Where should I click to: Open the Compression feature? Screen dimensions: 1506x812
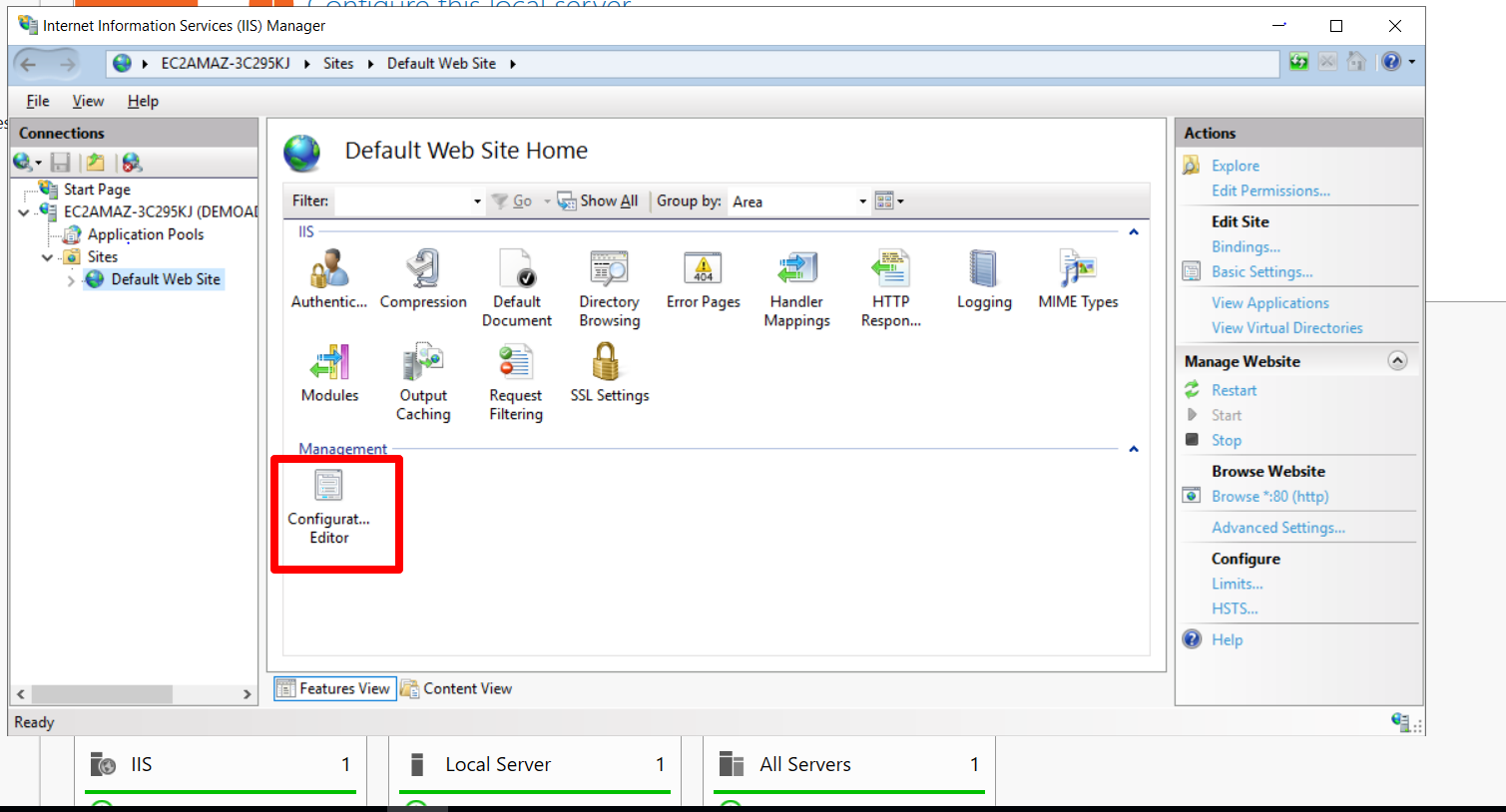tap(423, 280)
